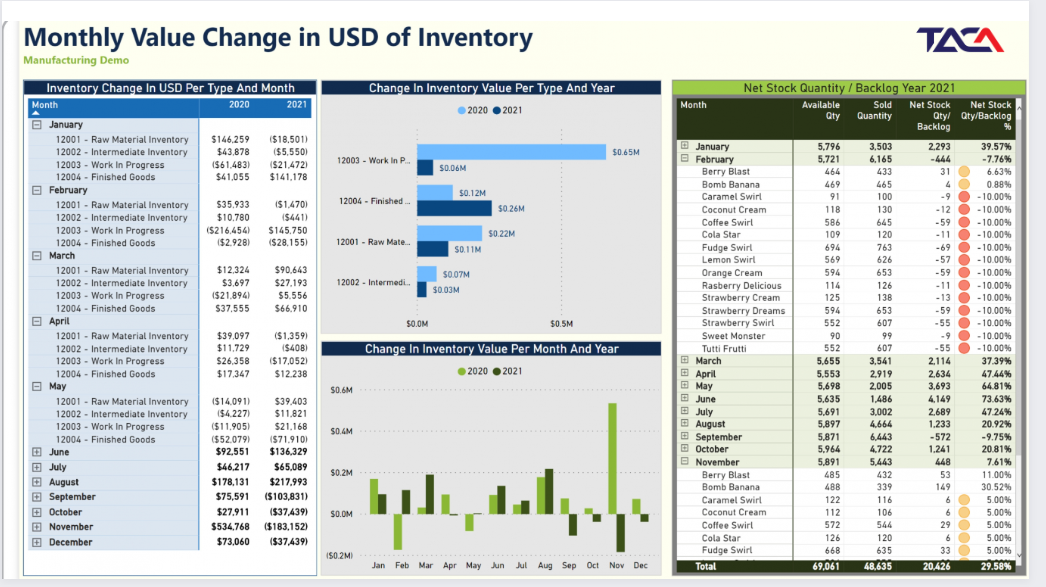
Task: Click the Sweet Monster red status indicator
Action: [x=964, y=336]
